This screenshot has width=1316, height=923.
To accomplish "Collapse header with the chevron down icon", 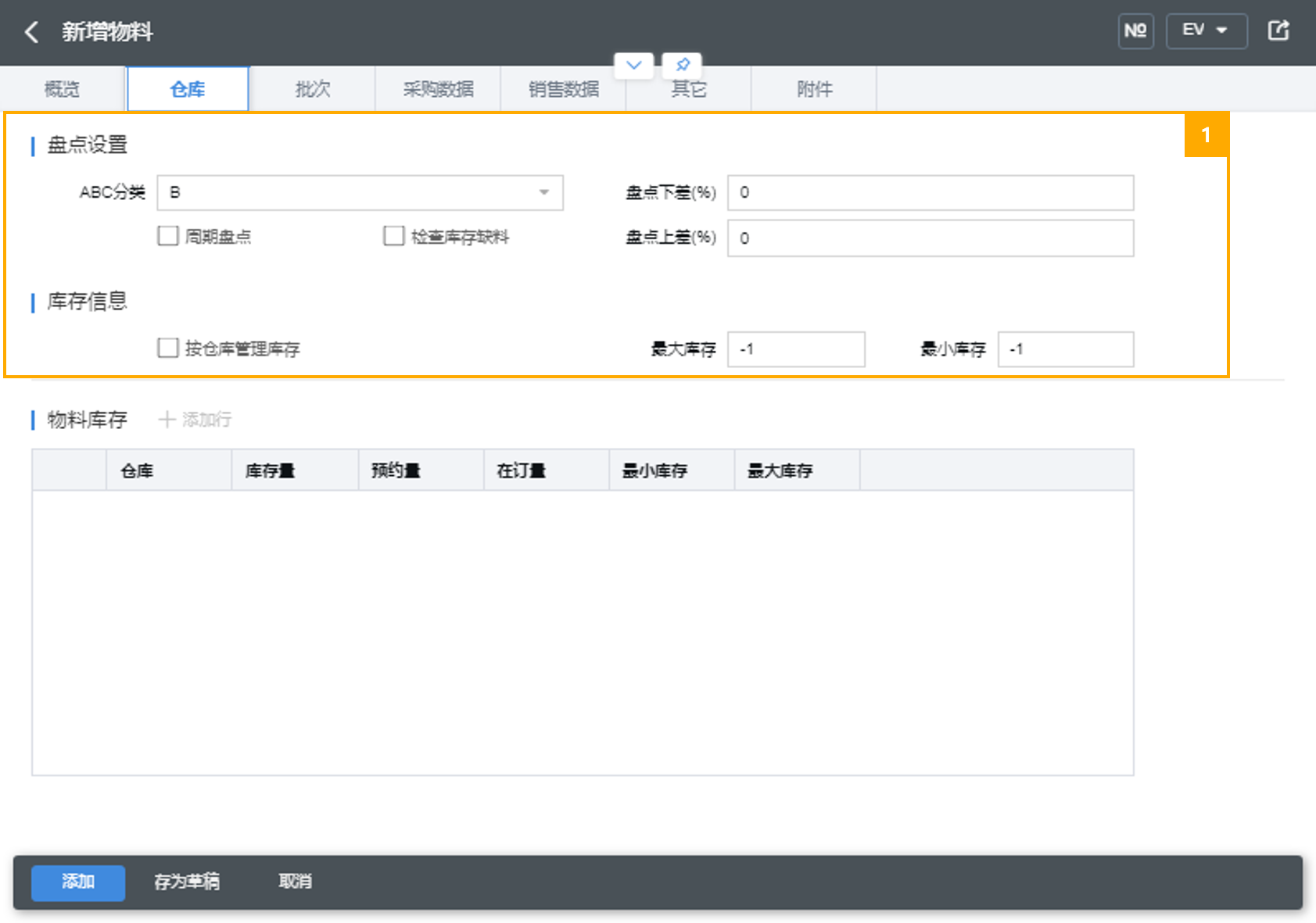I will (x=634, y=65).
